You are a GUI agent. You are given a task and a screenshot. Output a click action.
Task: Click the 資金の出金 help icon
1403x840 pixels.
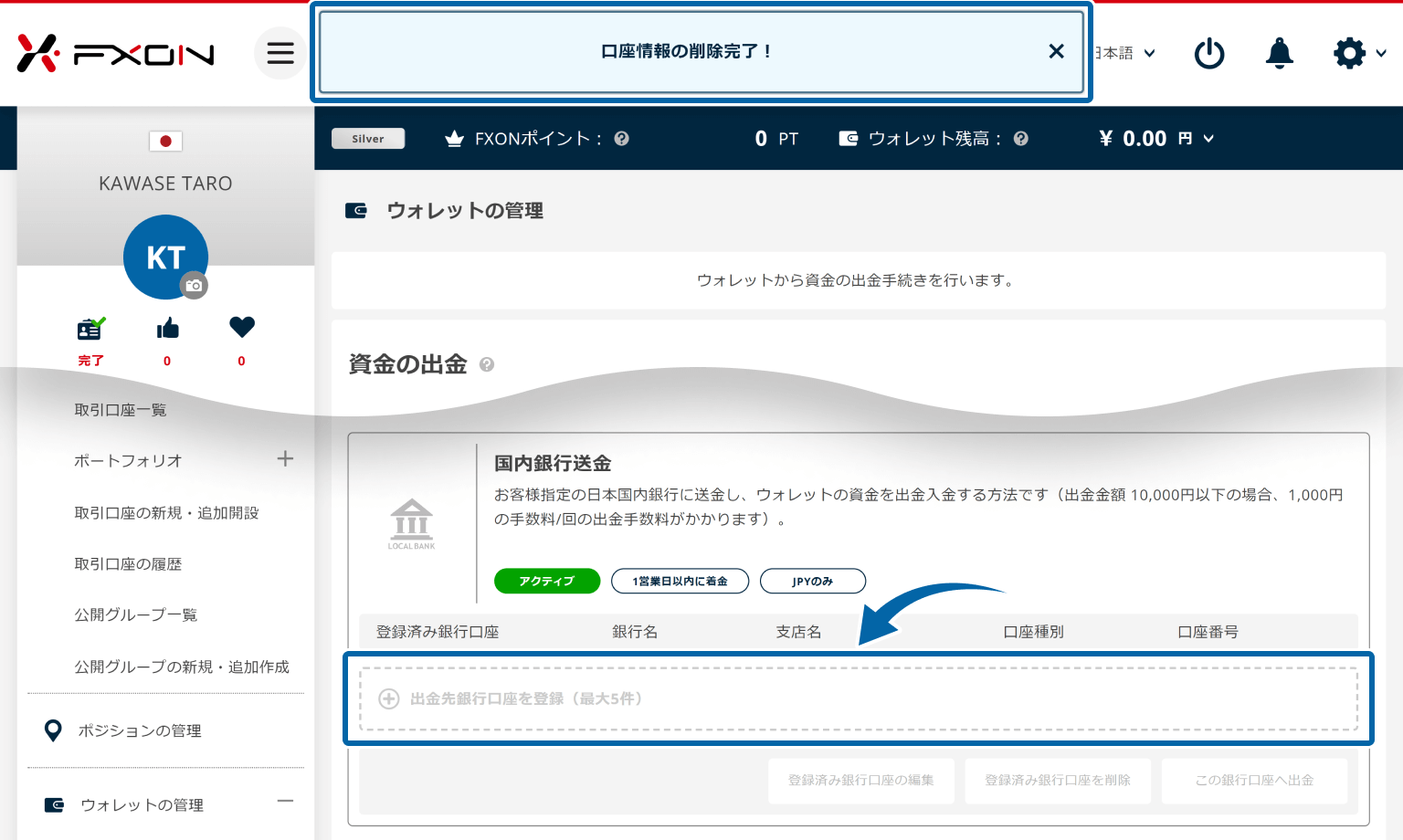tap(487, 364)
